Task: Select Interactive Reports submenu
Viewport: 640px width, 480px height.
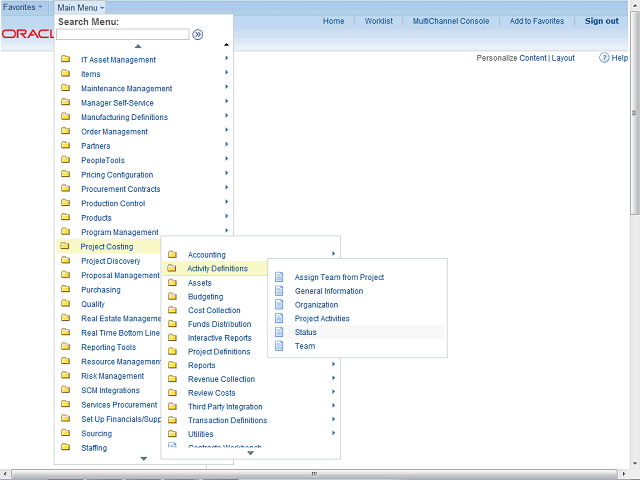Action: (x=220, y=338)
